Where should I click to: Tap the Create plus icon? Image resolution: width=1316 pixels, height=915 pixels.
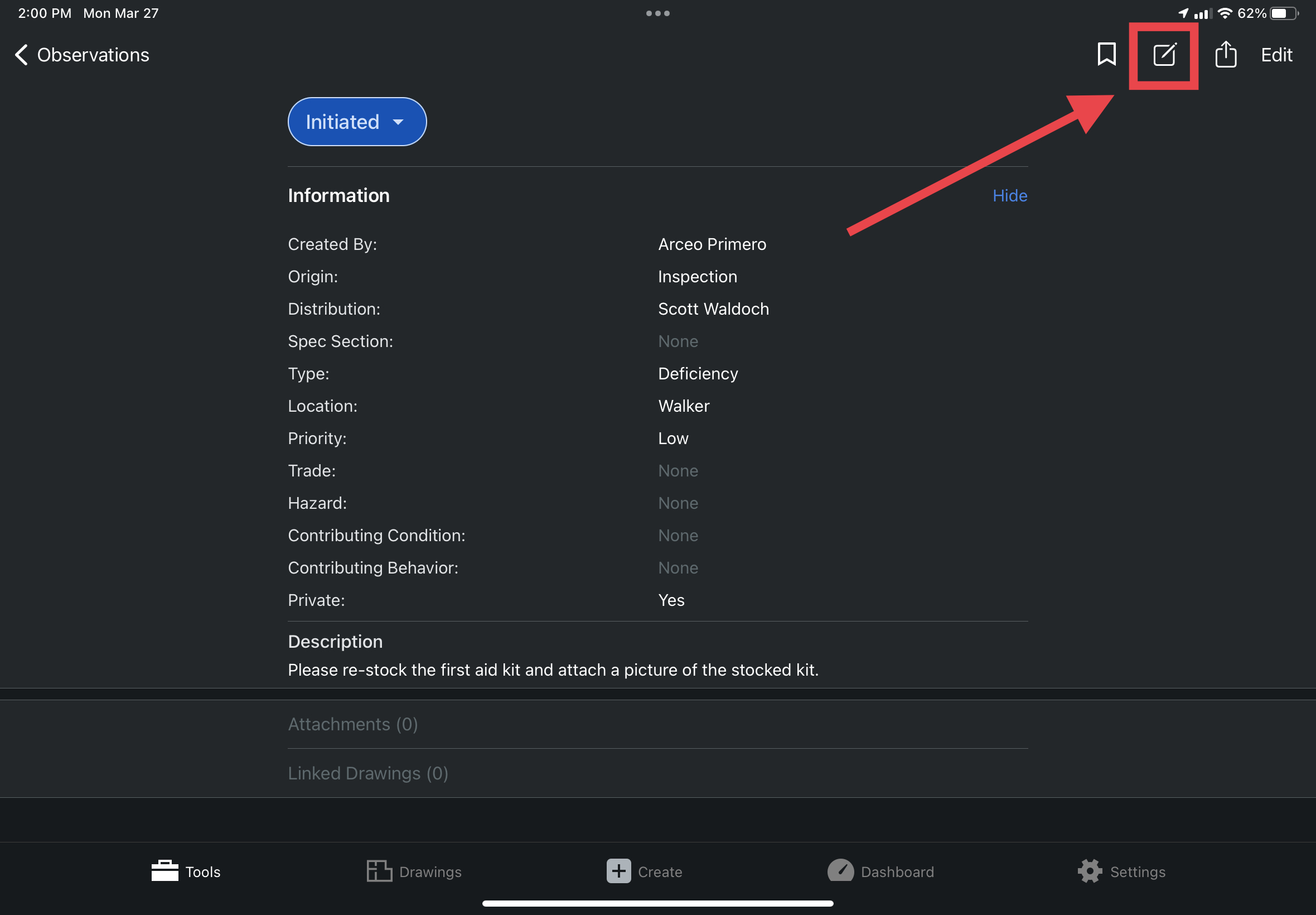pyautogui.click(x=618, y=871)
